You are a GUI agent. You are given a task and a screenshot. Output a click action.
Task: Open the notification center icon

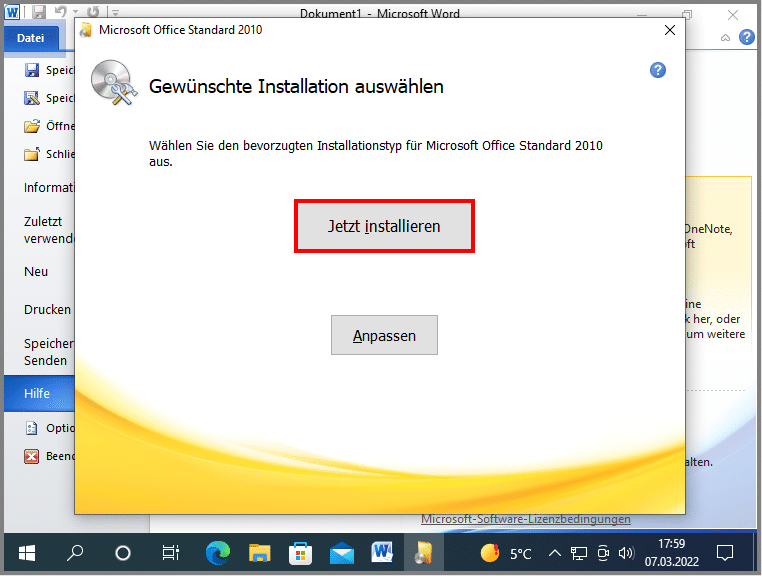(725, 552)
